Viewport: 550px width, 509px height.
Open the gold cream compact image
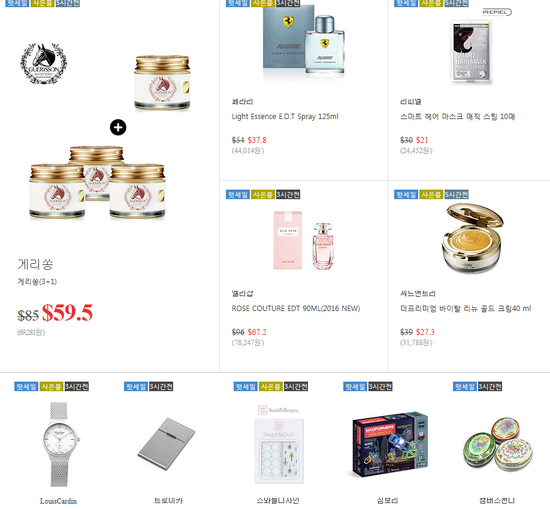tap(472, 238)
